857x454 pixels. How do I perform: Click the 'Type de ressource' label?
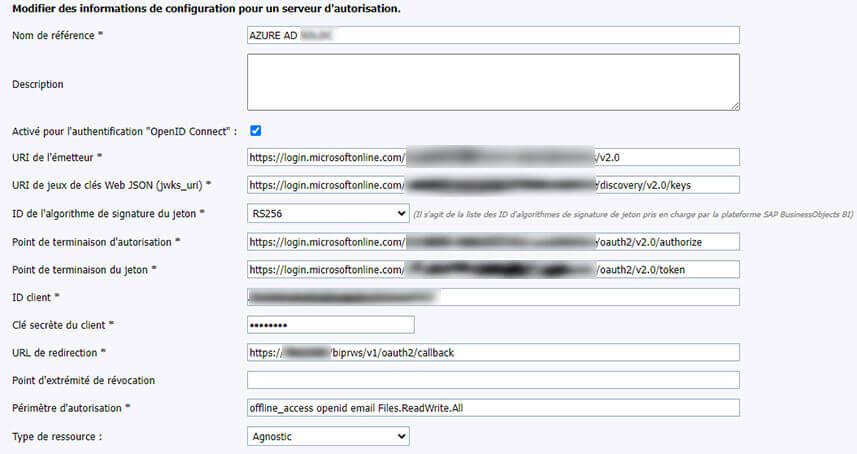coord(57,437)
